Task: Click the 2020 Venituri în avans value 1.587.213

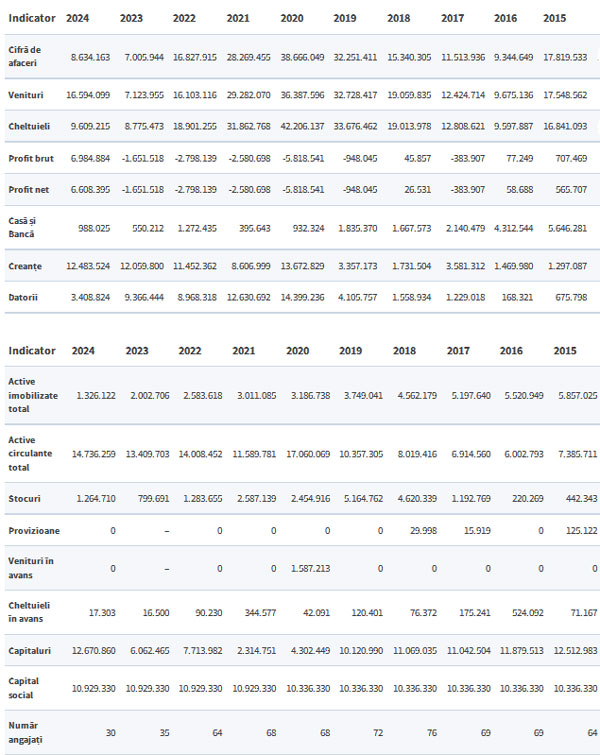Action: point(311,568)
